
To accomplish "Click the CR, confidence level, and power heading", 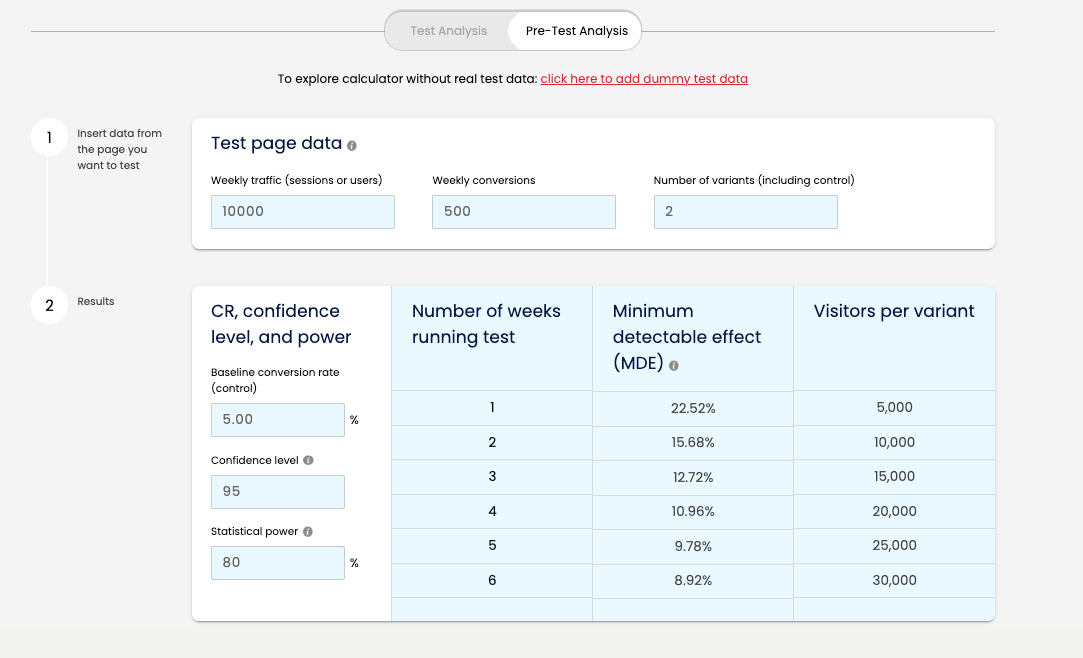I will point(281,324).
